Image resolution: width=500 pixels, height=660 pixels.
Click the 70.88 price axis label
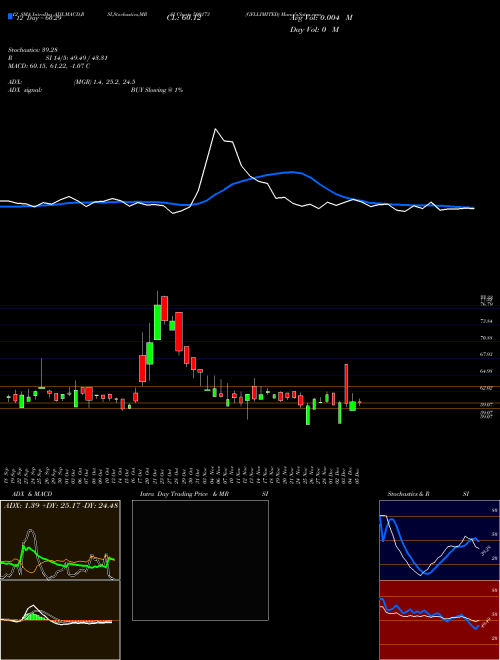coord(486,338)
